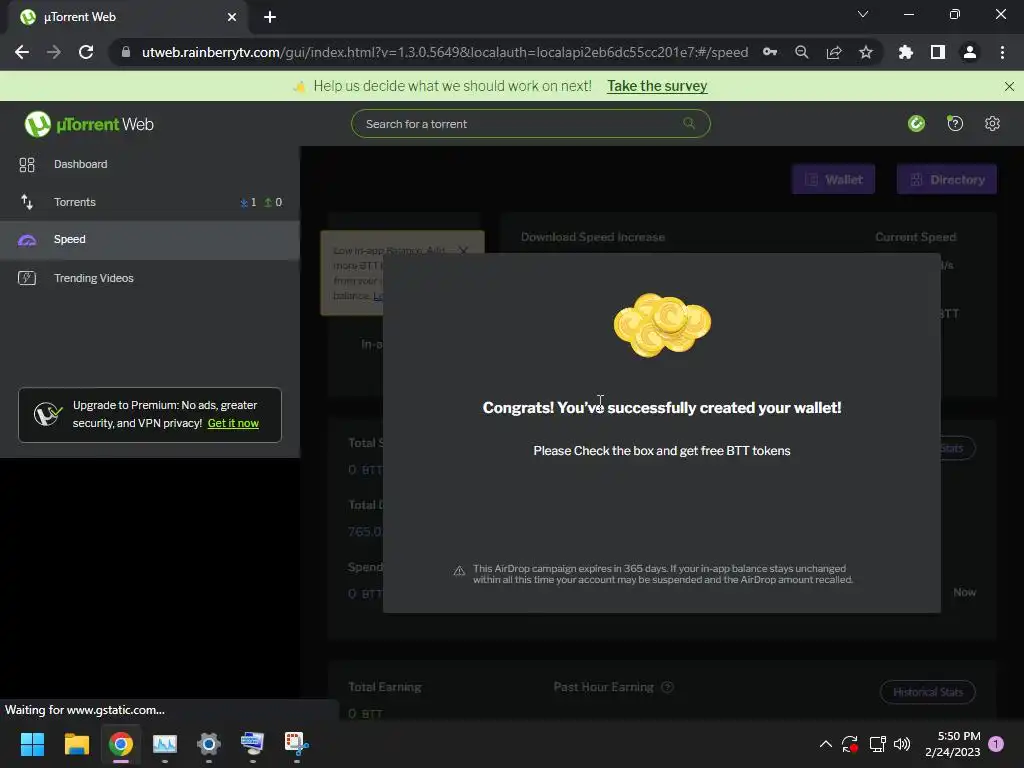Click the Speed gauge icon
The width and height of the screenshot is (1024, 768).
(x=27, y=240)
